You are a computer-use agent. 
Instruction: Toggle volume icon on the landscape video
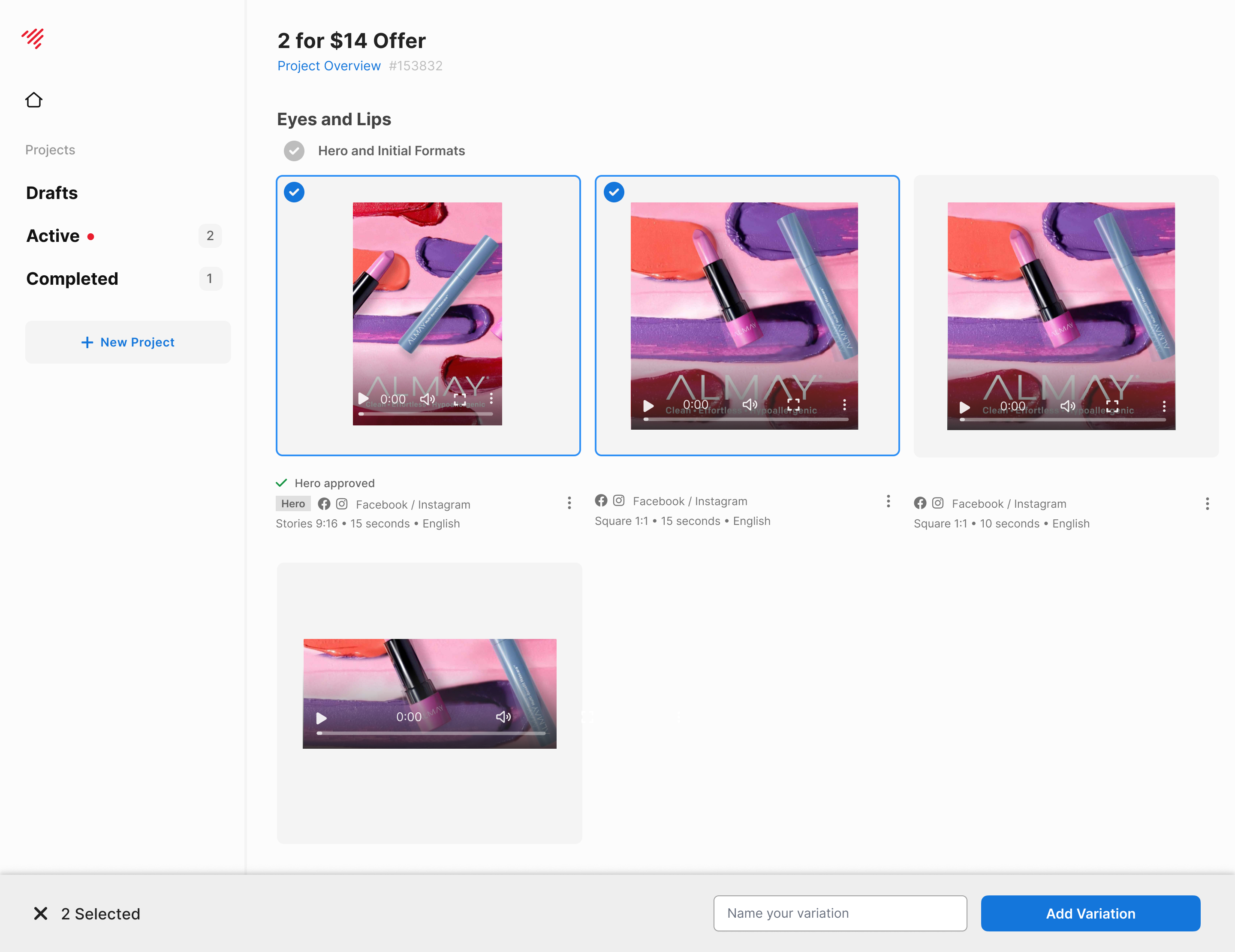pyautogui.click(x=503, y=717)
